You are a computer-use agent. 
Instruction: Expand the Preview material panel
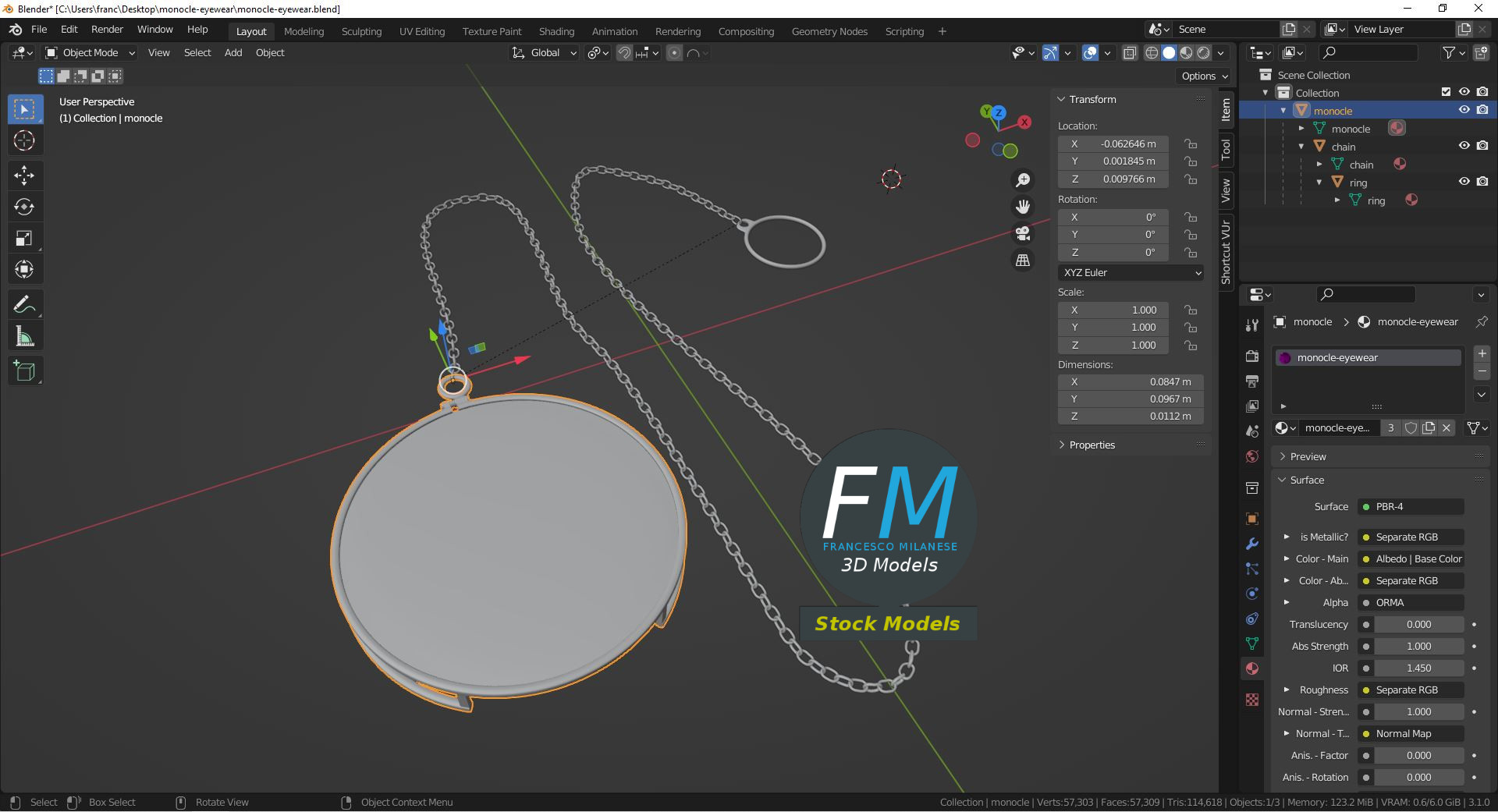click(1308, 457)
